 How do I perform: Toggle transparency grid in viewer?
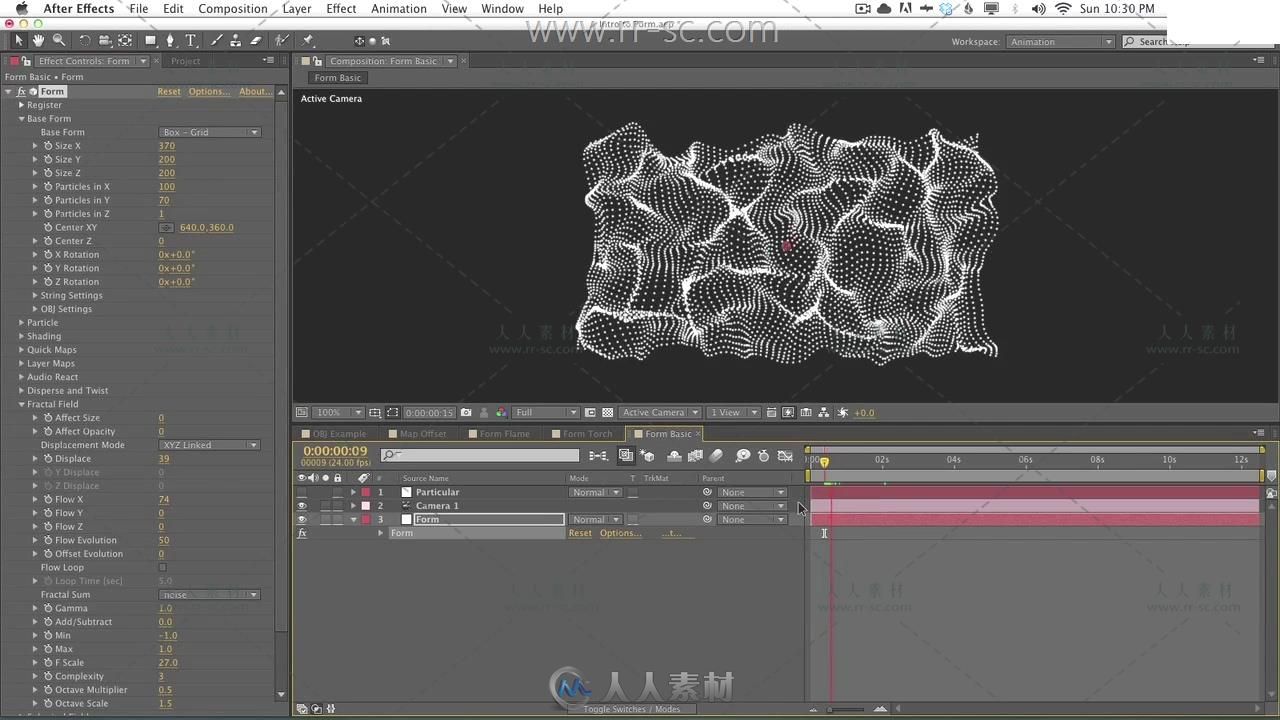pos(607,412)
